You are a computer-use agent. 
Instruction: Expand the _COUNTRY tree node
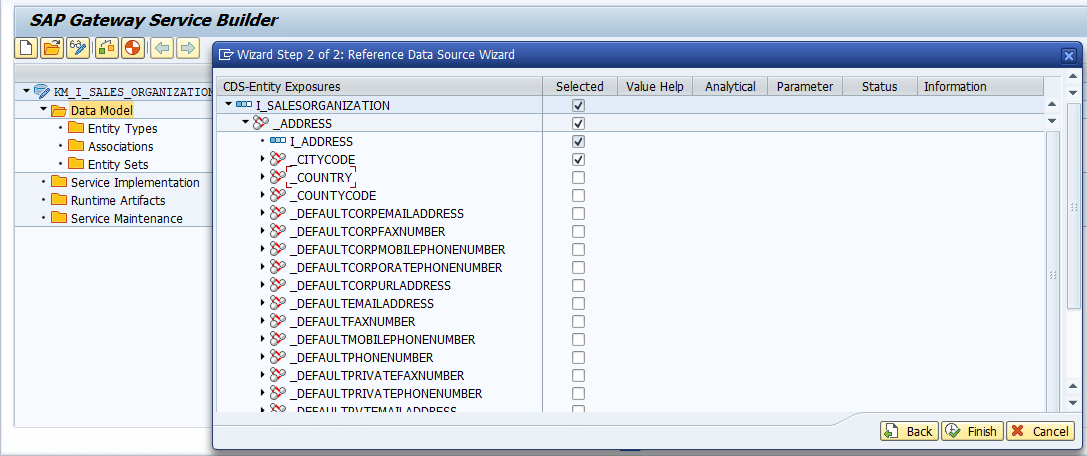pyautogui.click(x=263, y=177)
